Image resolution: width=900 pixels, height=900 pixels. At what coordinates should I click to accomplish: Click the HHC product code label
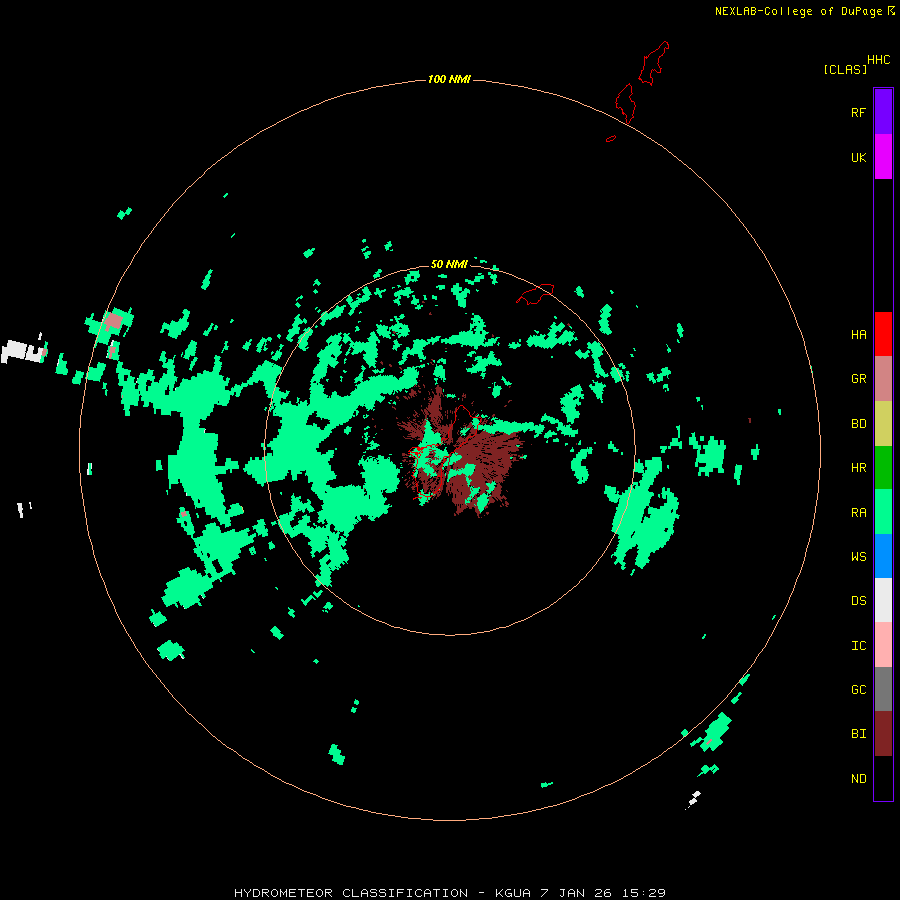coord(878,60)
